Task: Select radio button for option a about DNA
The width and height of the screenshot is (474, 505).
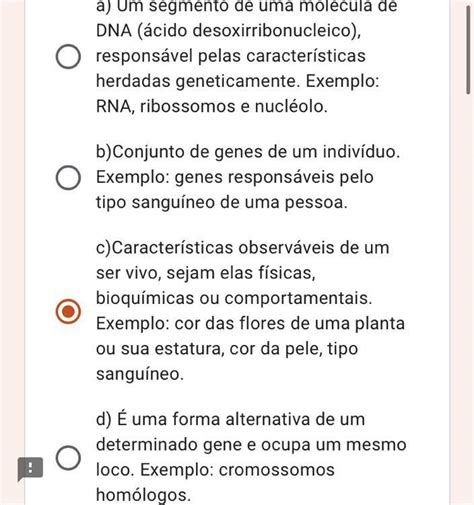Action: pyautogui.click(x=68, y=56)
